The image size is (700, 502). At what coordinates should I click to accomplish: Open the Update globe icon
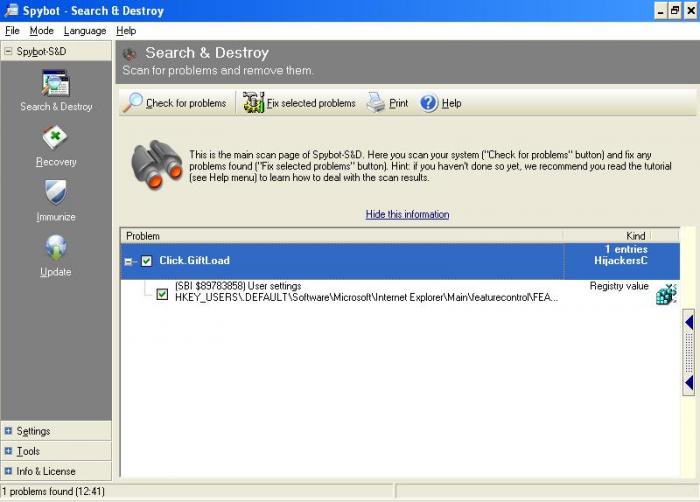tap(56, 248)
